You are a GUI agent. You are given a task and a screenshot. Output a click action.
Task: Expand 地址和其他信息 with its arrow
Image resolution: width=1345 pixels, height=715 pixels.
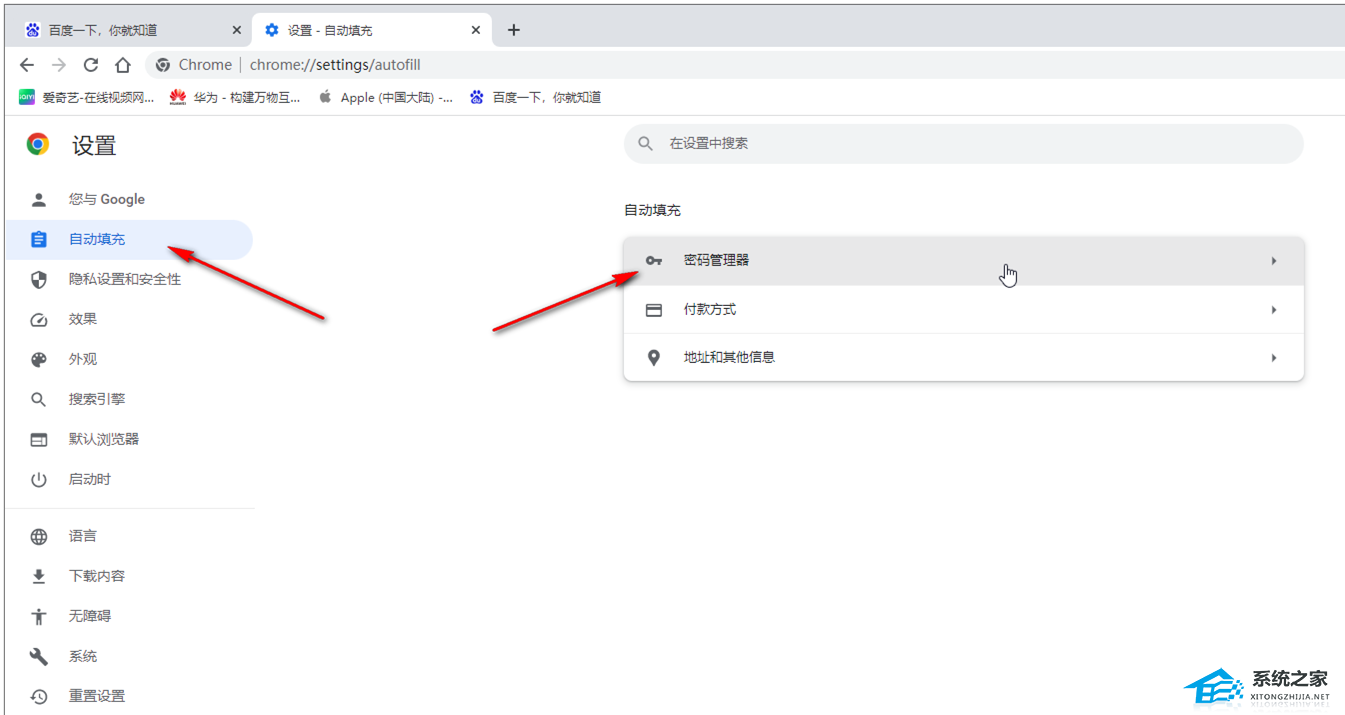click(x=1274, y=357)
